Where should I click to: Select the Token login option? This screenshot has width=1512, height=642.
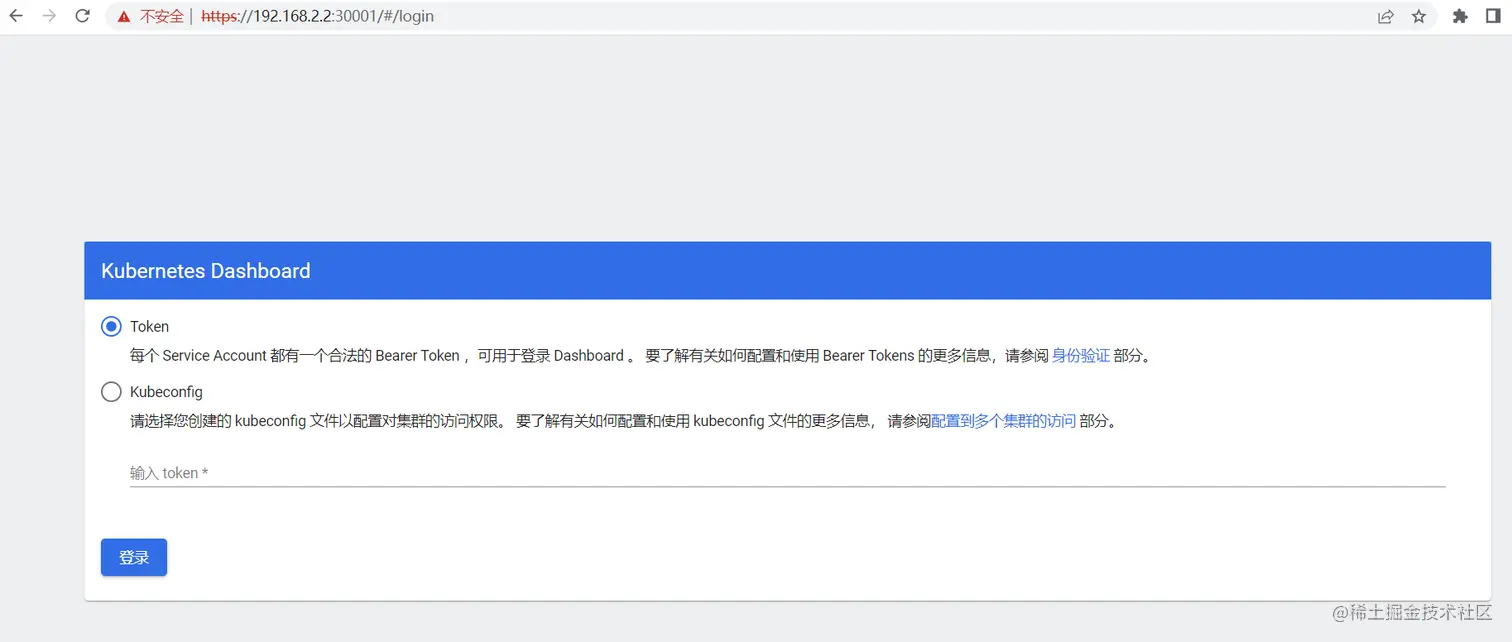[111, 326]
